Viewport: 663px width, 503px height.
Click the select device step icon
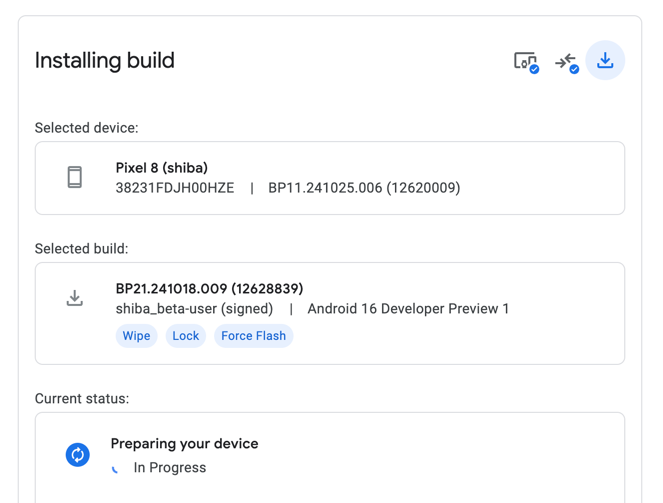(525, 62)
